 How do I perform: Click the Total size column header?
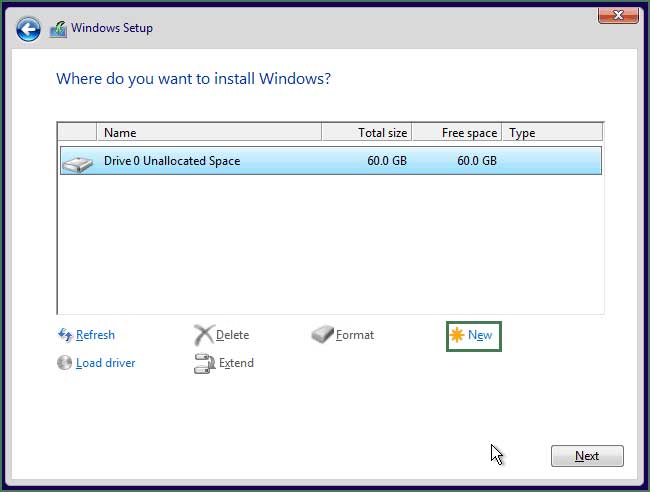pos(367,133)
